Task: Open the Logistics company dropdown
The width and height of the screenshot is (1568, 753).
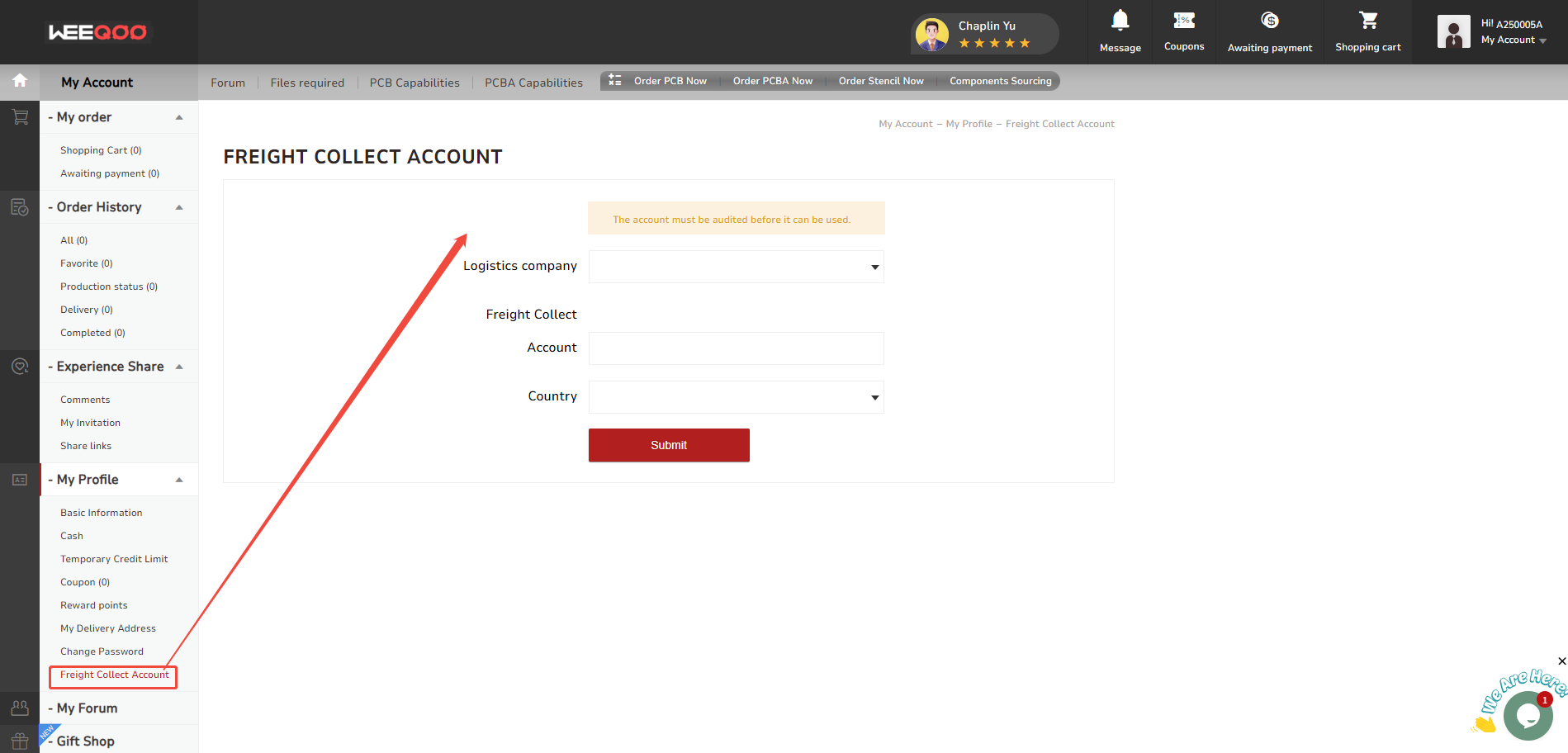Action: coord(736,267)
